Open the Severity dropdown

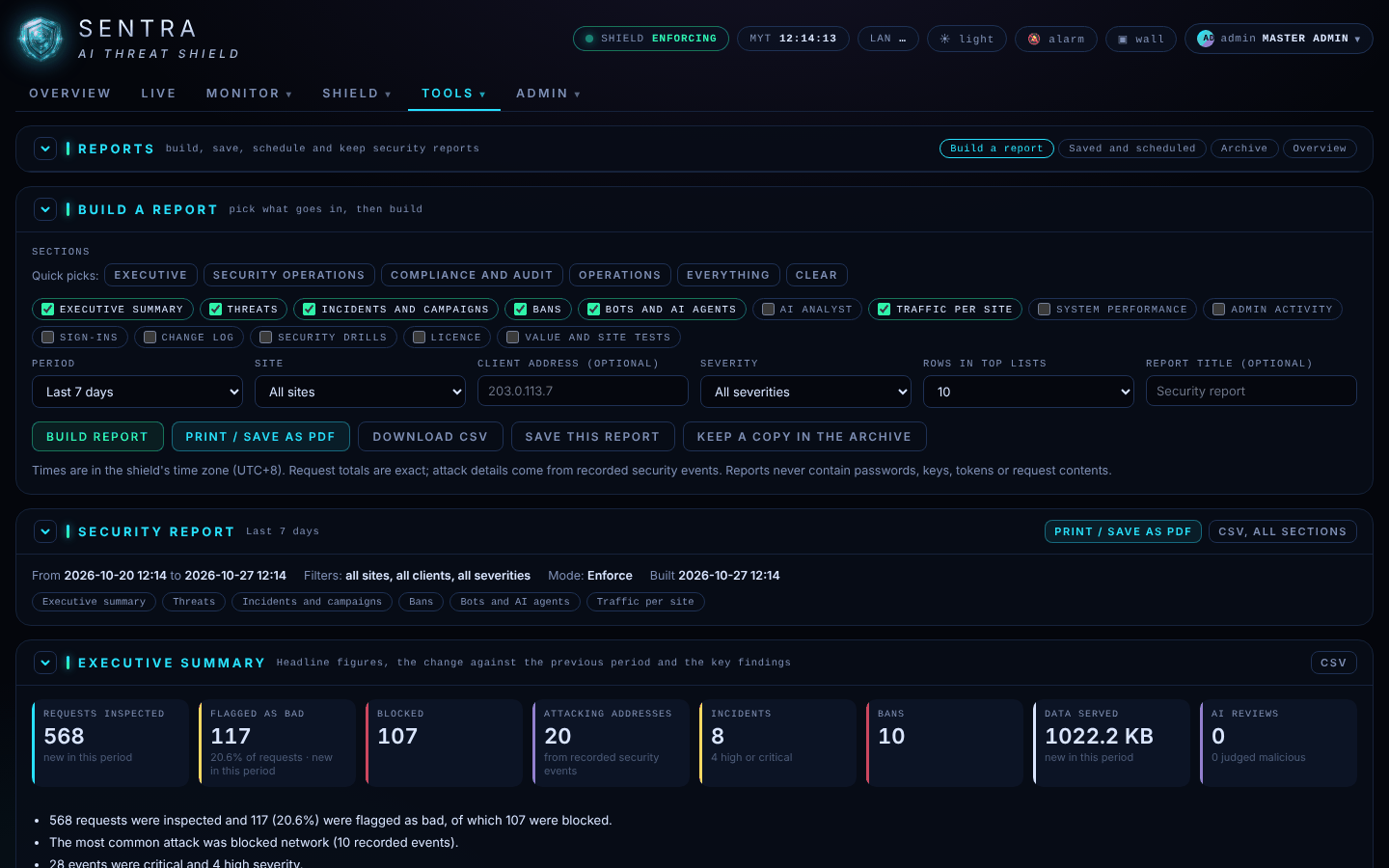[805, 392]
